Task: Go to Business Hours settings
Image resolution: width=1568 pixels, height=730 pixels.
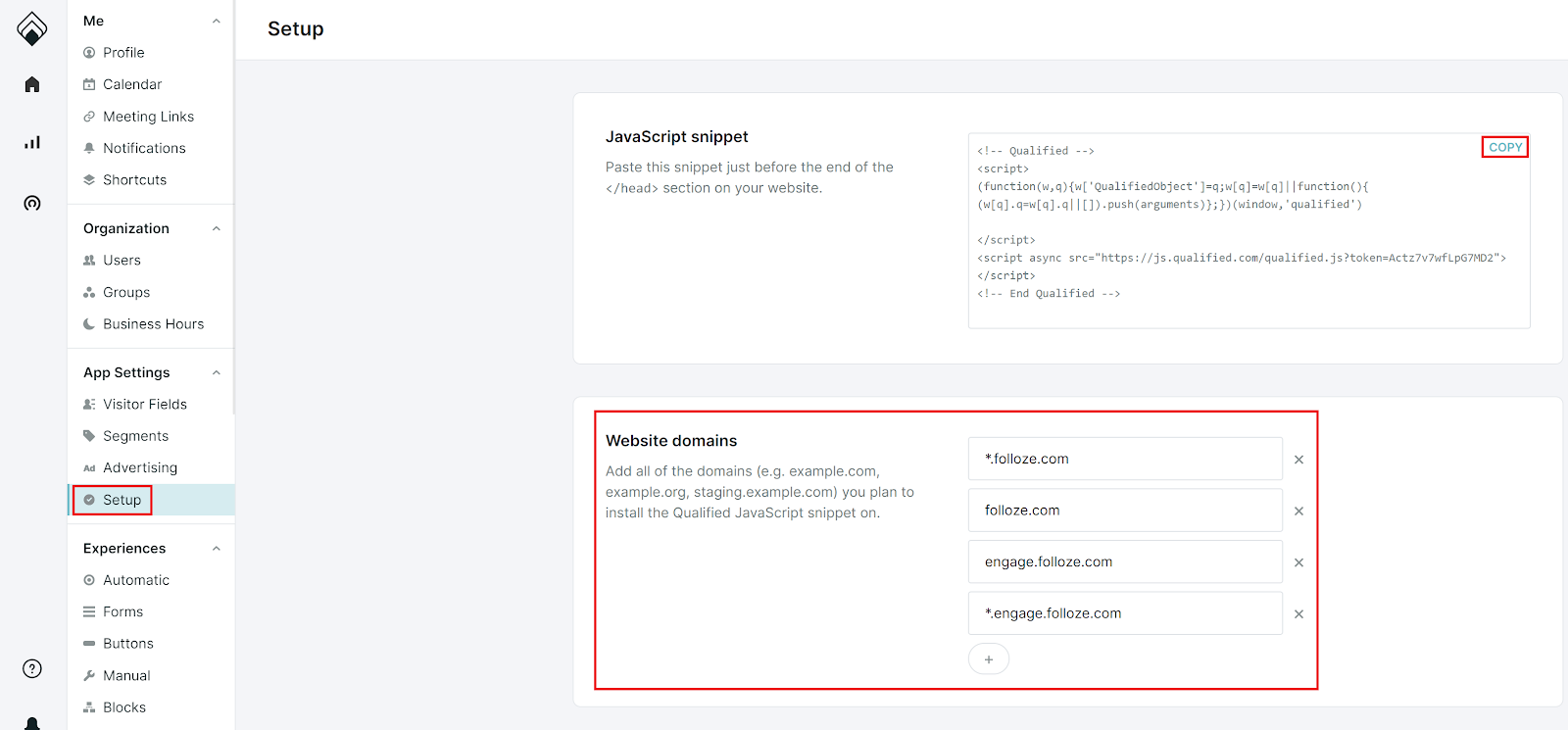Action: pyautogui.click(x=153, y=324)
